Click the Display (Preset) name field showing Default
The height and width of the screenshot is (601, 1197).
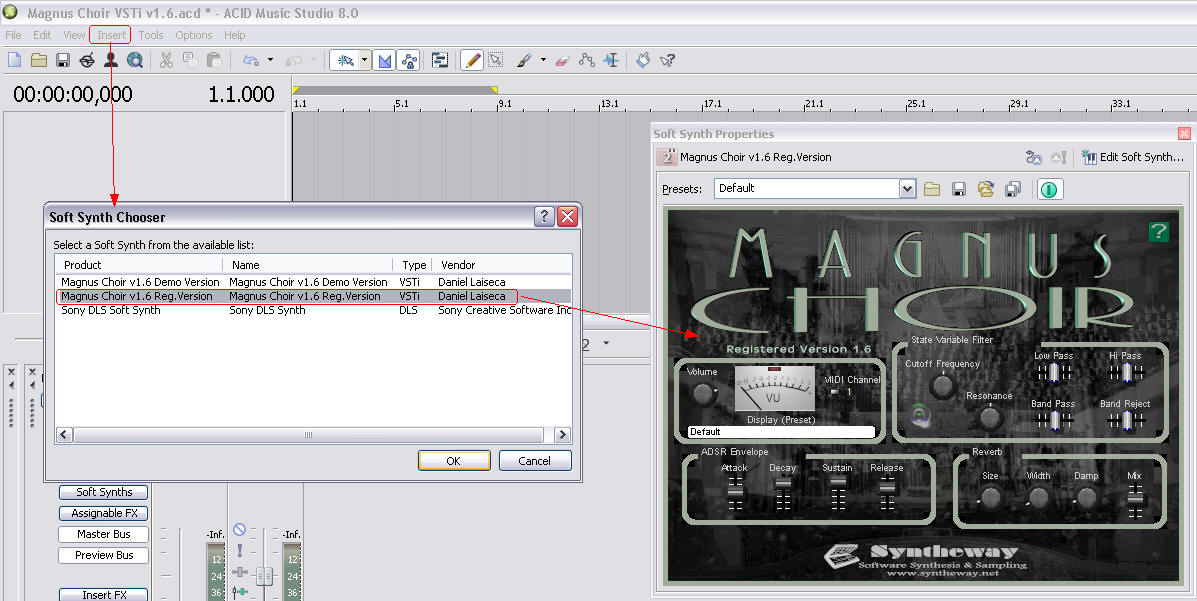click(x=781, y=431)
